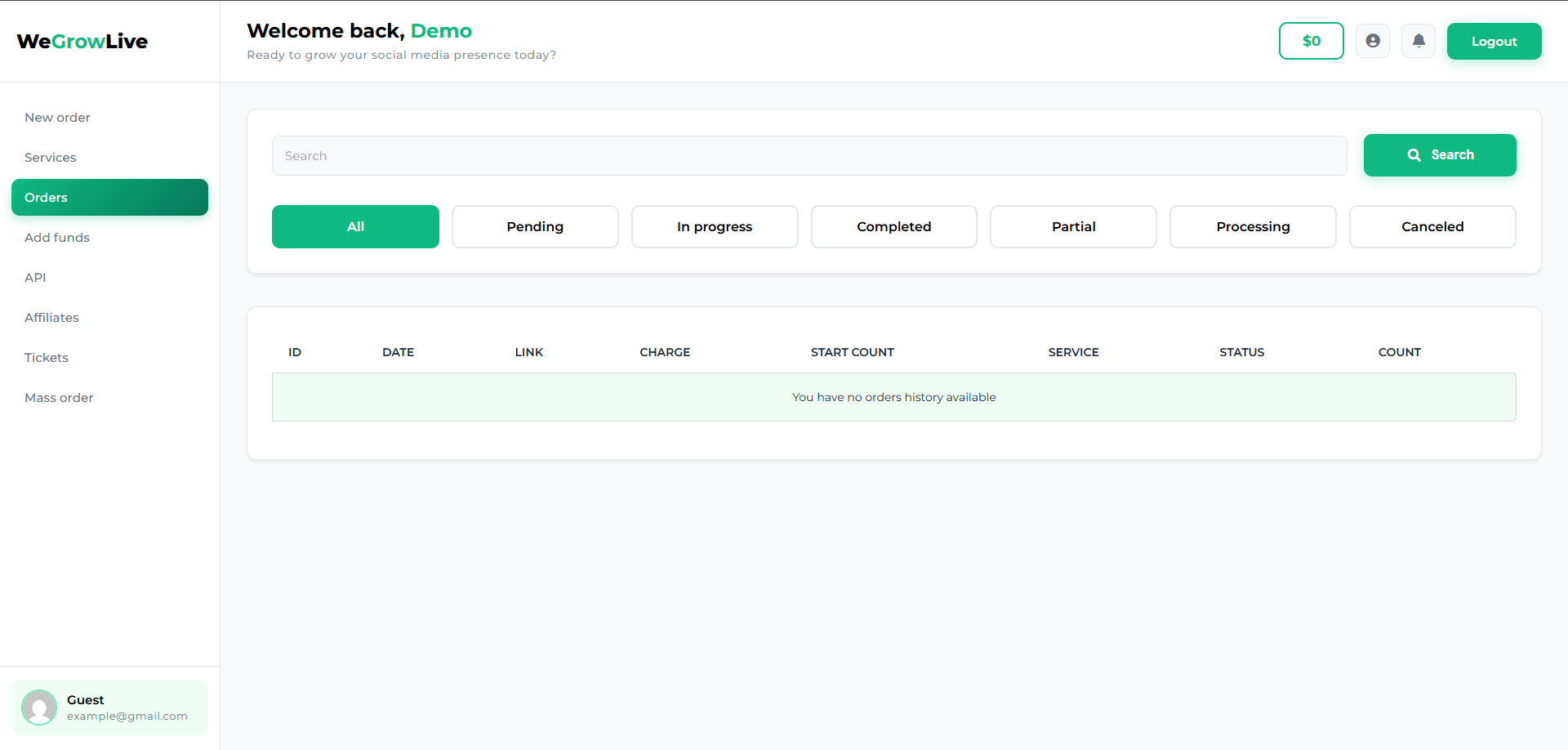View Processing orders tab
The height and width of the screenshot is (750, 1568).
pos(1253,227)
